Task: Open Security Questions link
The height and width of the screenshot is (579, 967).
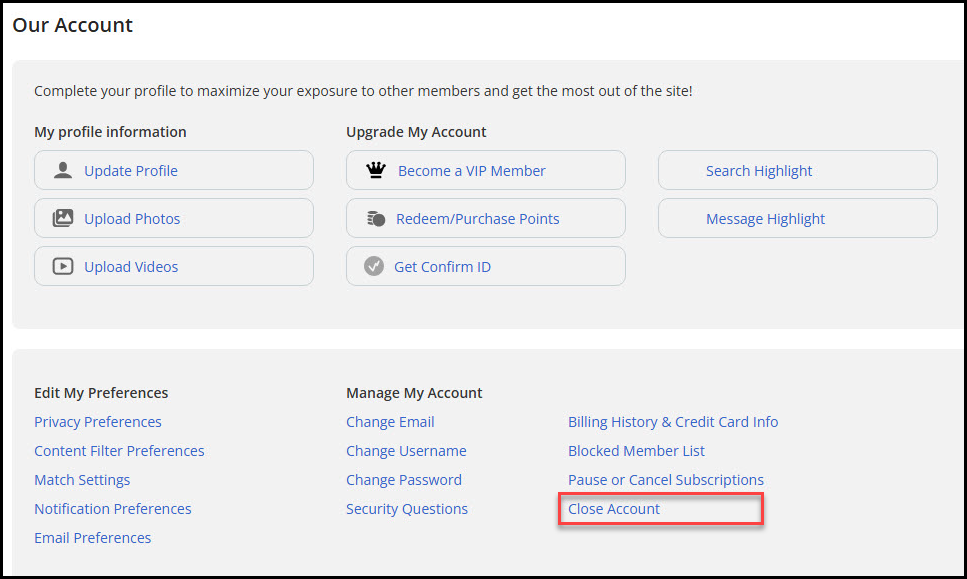Action: (406, 509)
